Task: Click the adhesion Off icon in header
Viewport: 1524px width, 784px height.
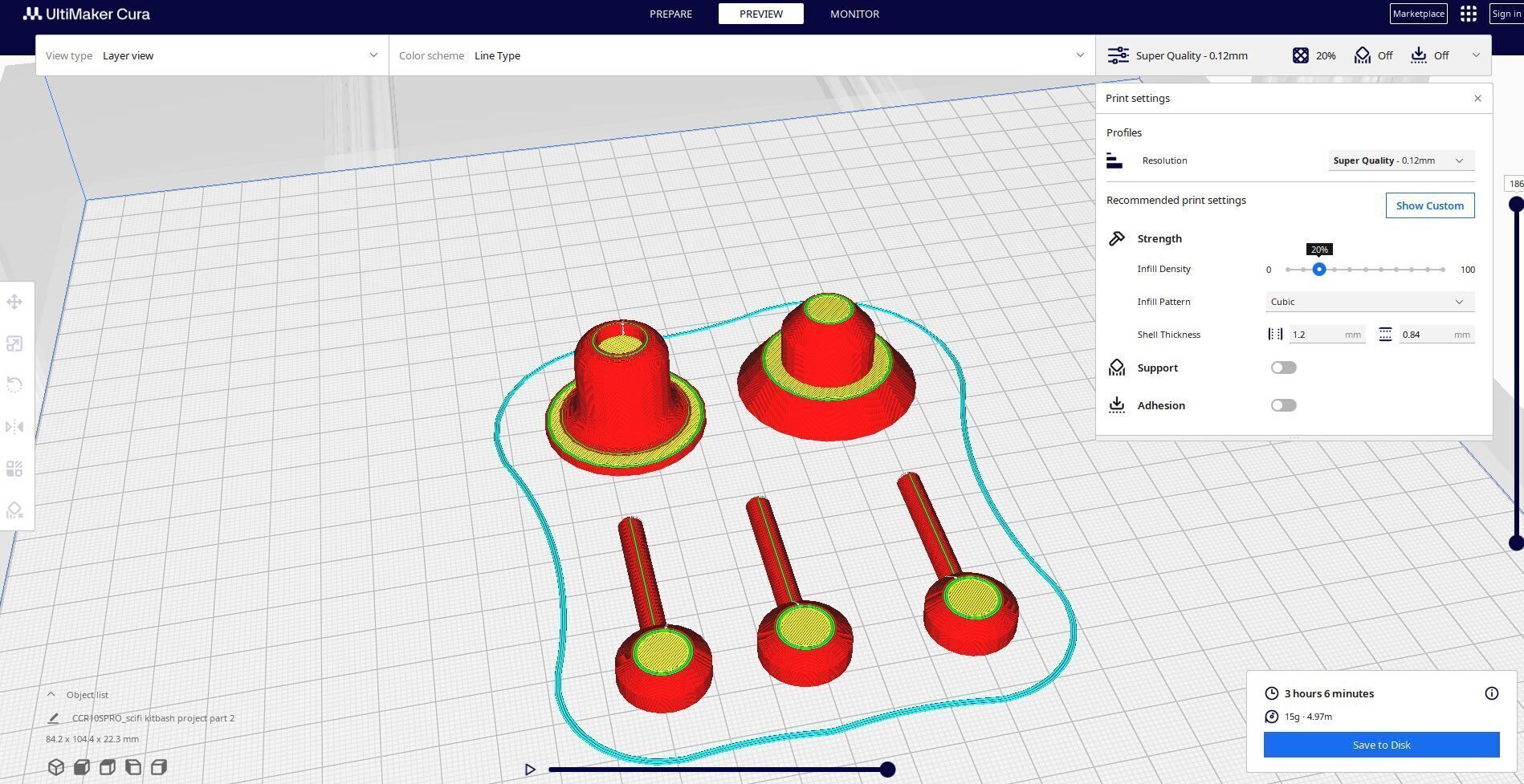Action: point(1419,55)
